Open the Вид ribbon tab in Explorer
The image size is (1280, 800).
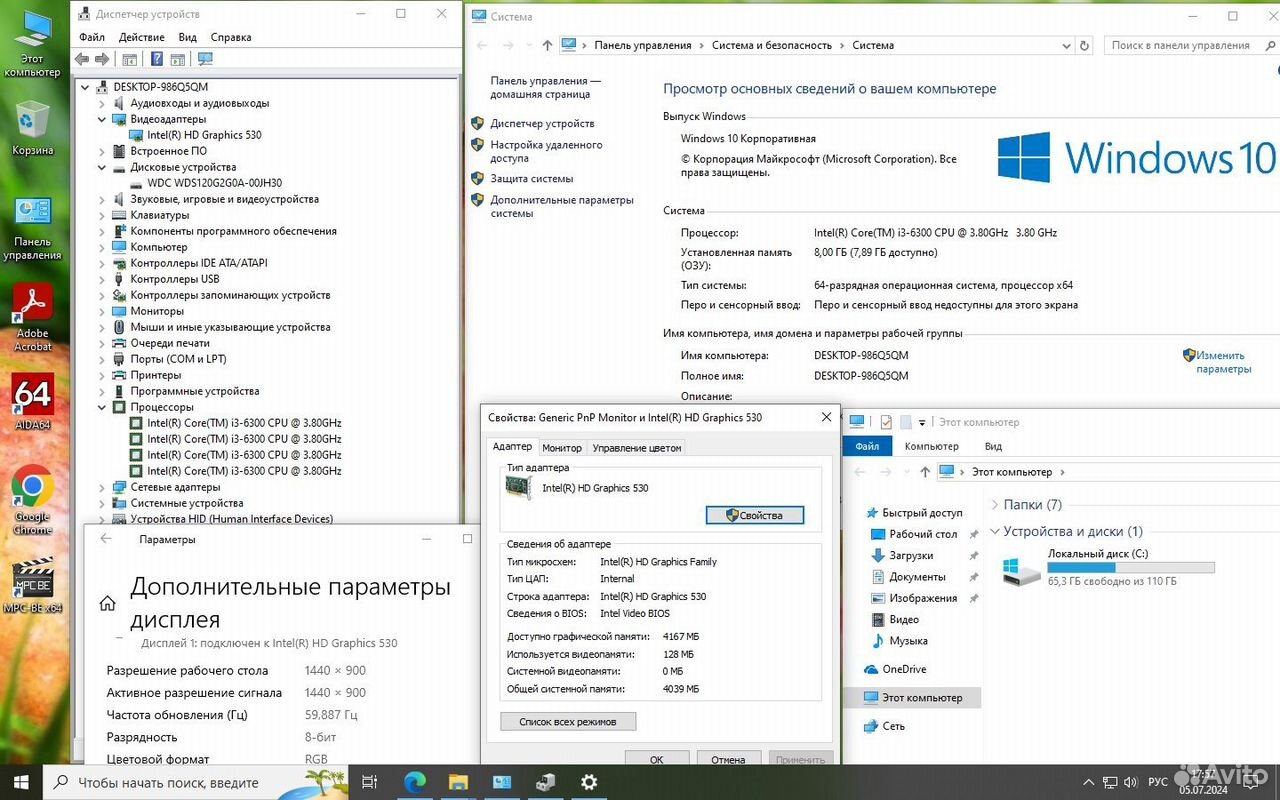click(x=993, y=446)
